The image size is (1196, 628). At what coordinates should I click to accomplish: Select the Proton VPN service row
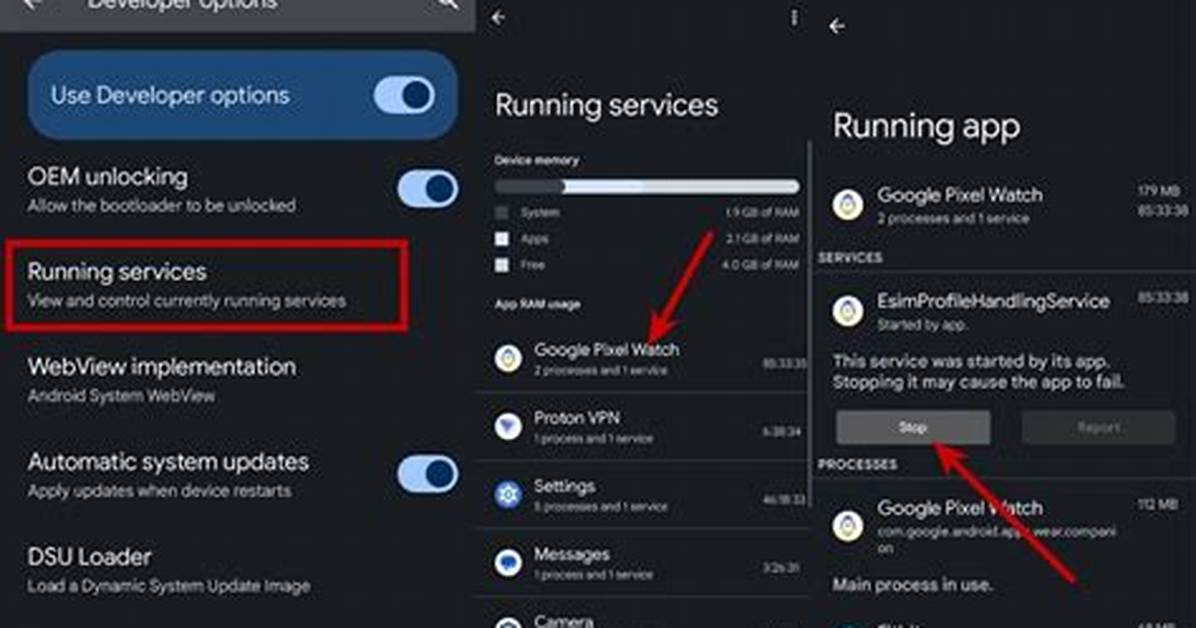click(641, 427)
